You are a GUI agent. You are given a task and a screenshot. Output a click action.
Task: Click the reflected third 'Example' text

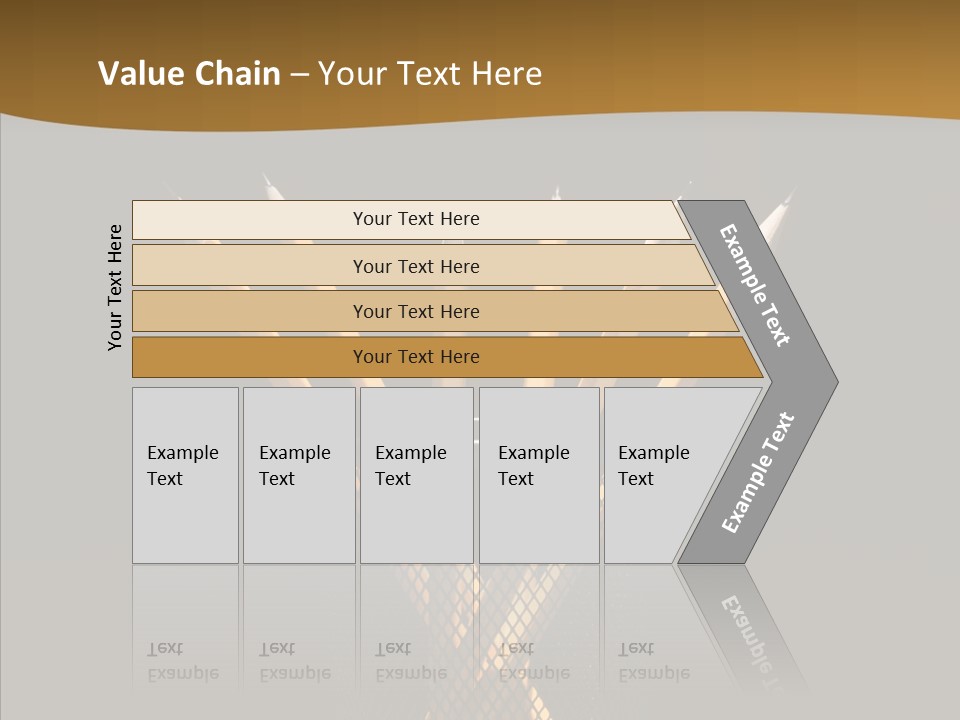coord(410,673)
